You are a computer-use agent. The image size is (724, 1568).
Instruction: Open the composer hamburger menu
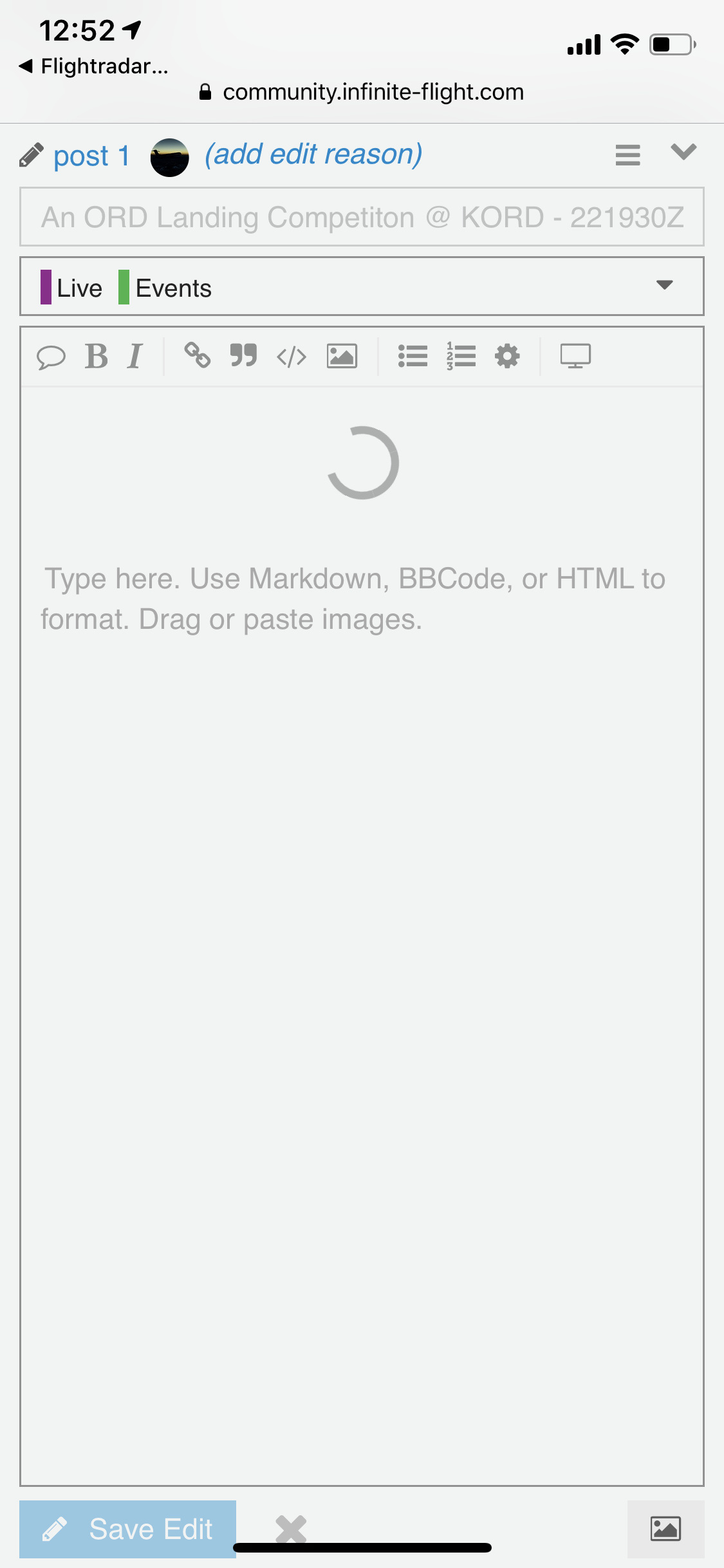(x=627, y=155)
